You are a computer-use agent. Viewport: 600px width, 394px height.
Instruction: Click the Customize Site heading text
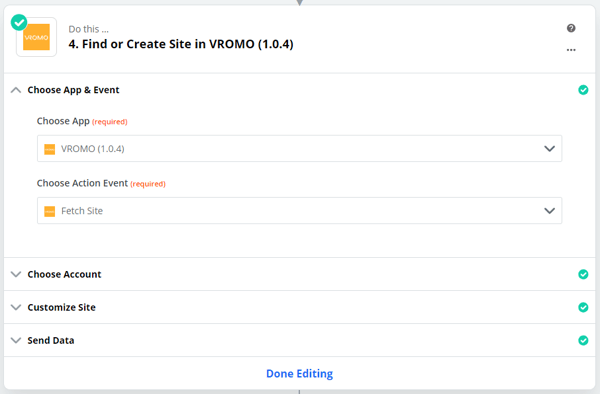pos(62,307)
